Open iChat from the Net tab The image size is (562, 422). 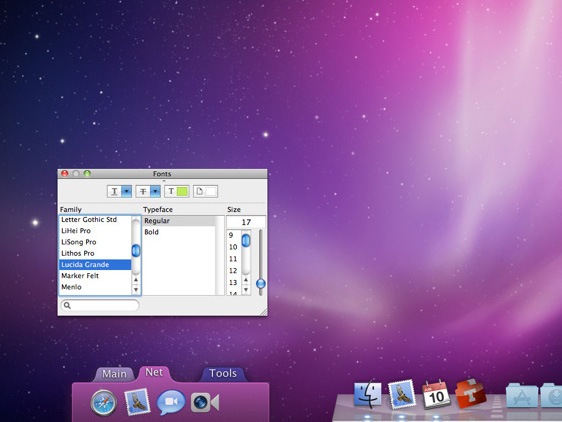[171, 402]
